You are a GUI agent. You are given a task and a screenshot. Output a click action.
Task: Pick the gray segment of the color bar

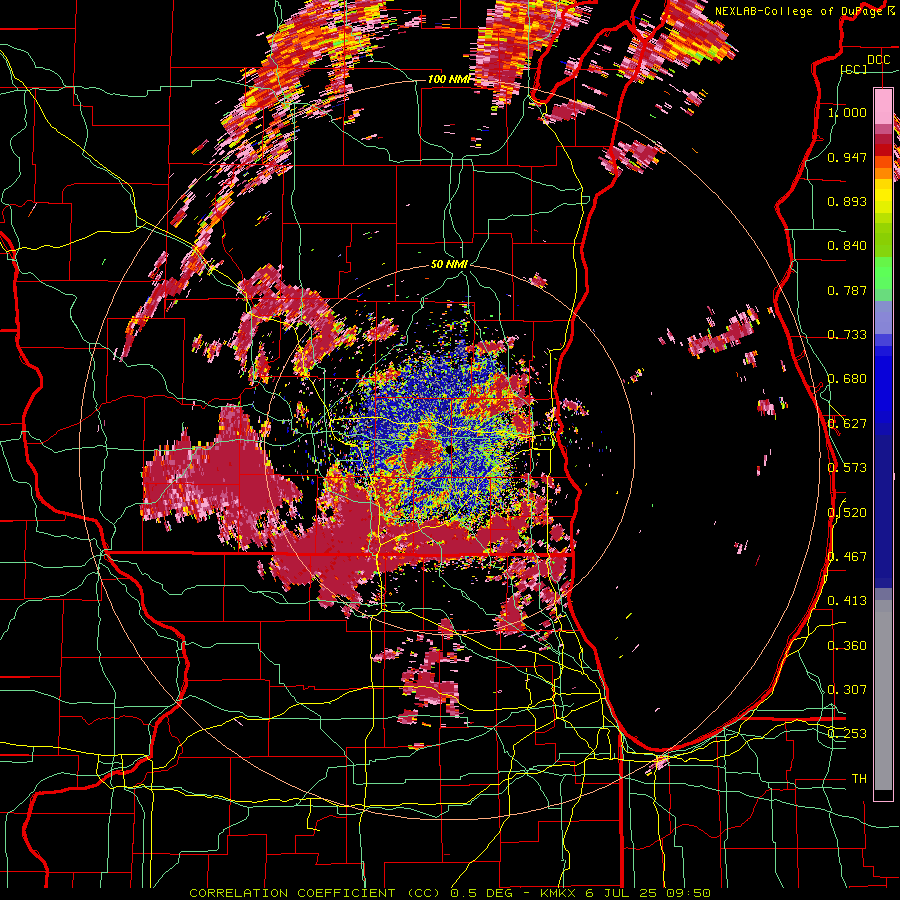[883, 695]
